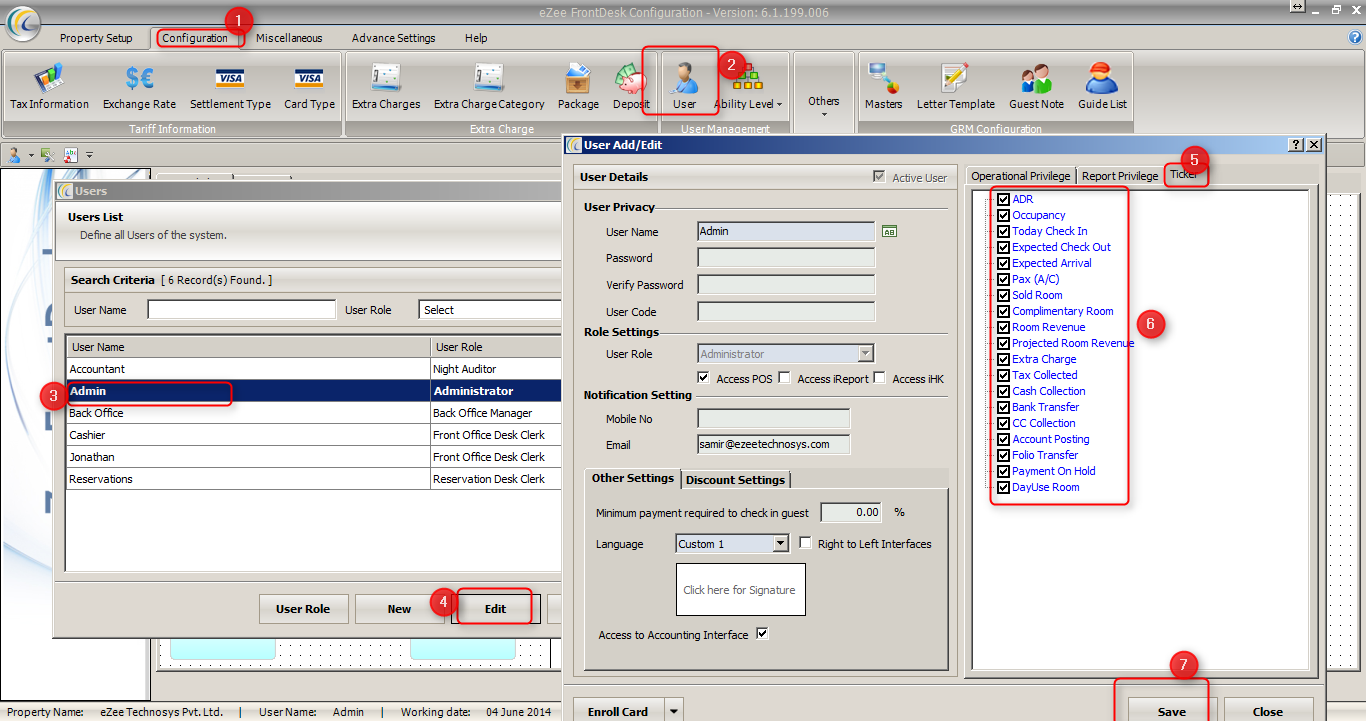Screen dimensions: 1366x721
Task: Open the Property Setup ribbon tab
Action: pos(96,38)
